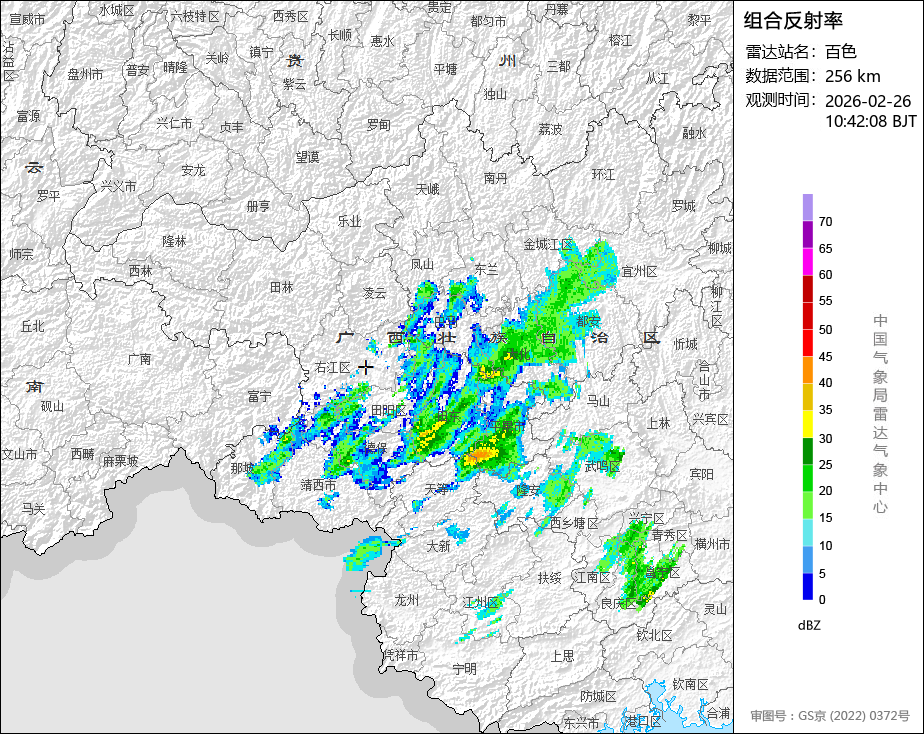Screen dimensions: 924x734
Task: Click the radar station cross marker near 右江区
Action: click(x=366, y=367)
